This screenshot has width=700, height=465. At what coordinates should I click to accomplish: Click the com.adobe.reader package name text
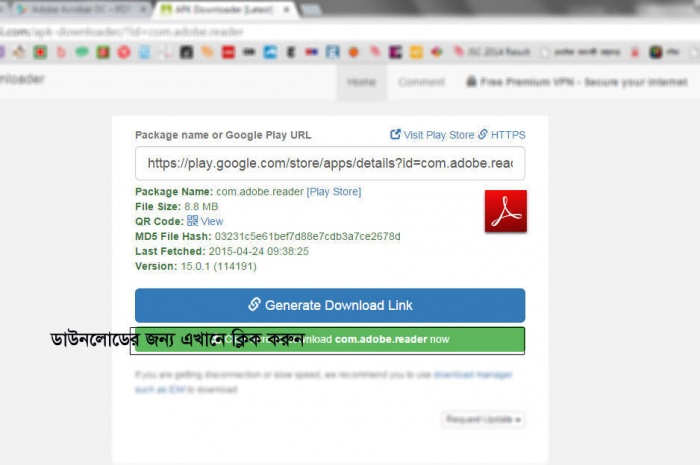260,192
